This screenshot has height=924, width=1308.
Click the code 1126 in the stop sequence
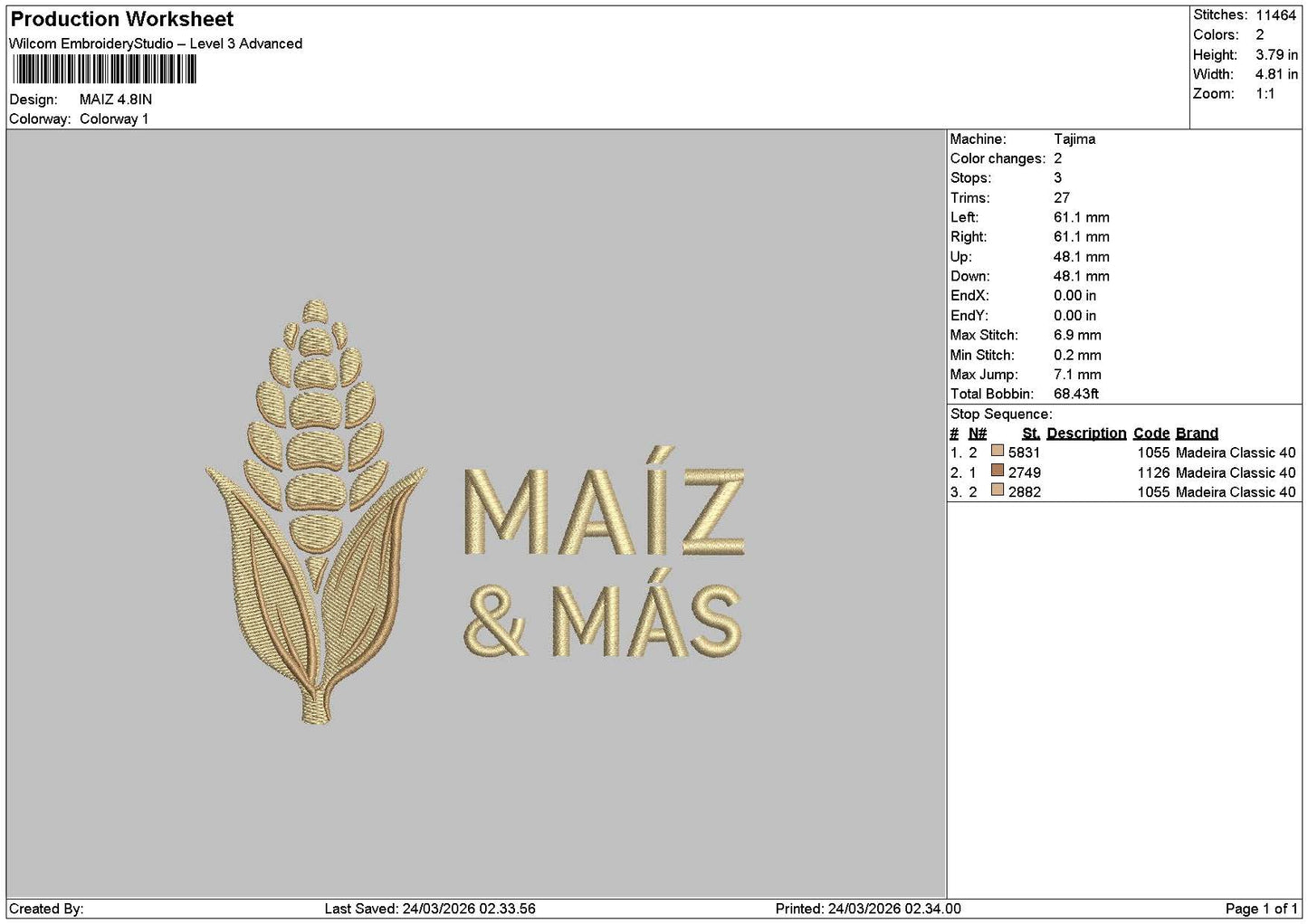(1154, 472)
